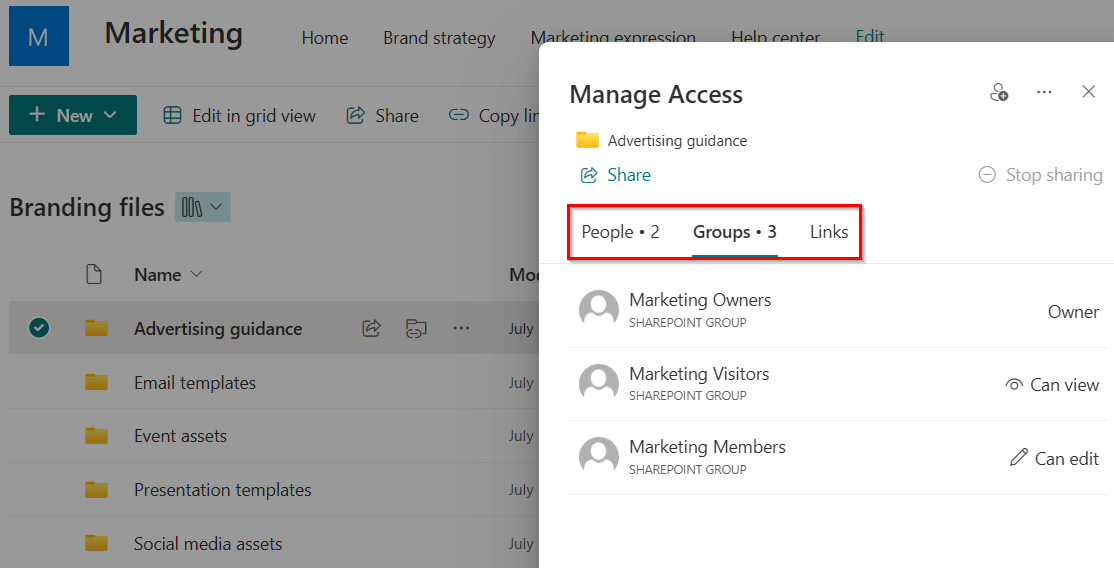The image size is (1114, 568).
Task: Select the Groups tab
Action: 735,232
